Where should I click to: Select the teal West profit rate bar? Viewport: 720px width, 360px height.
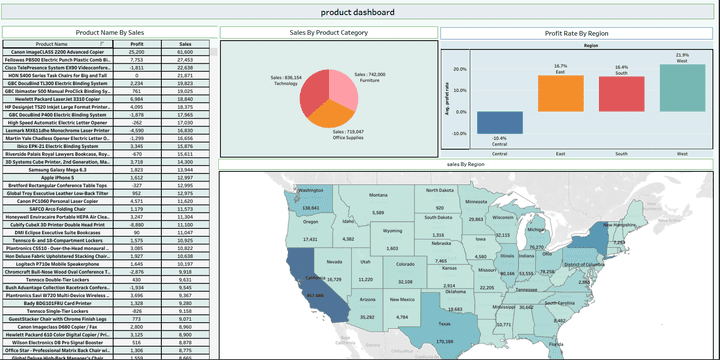click(x=682, y=88)
